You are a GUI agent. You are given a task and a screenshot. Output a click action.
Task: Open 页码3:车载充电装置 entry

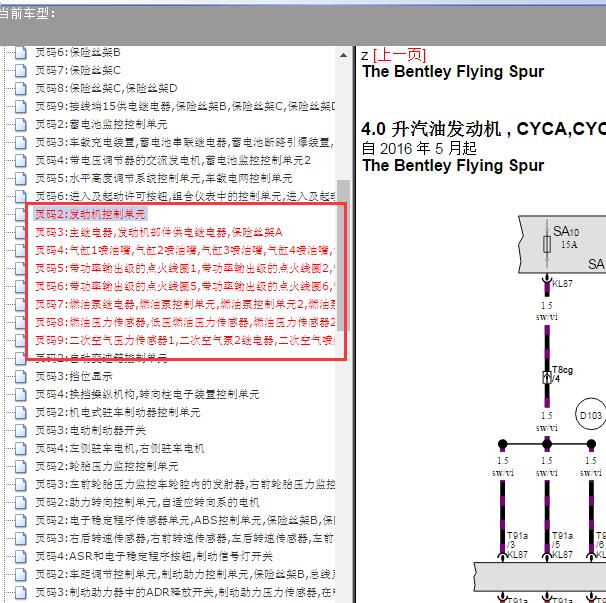(184, 142)
